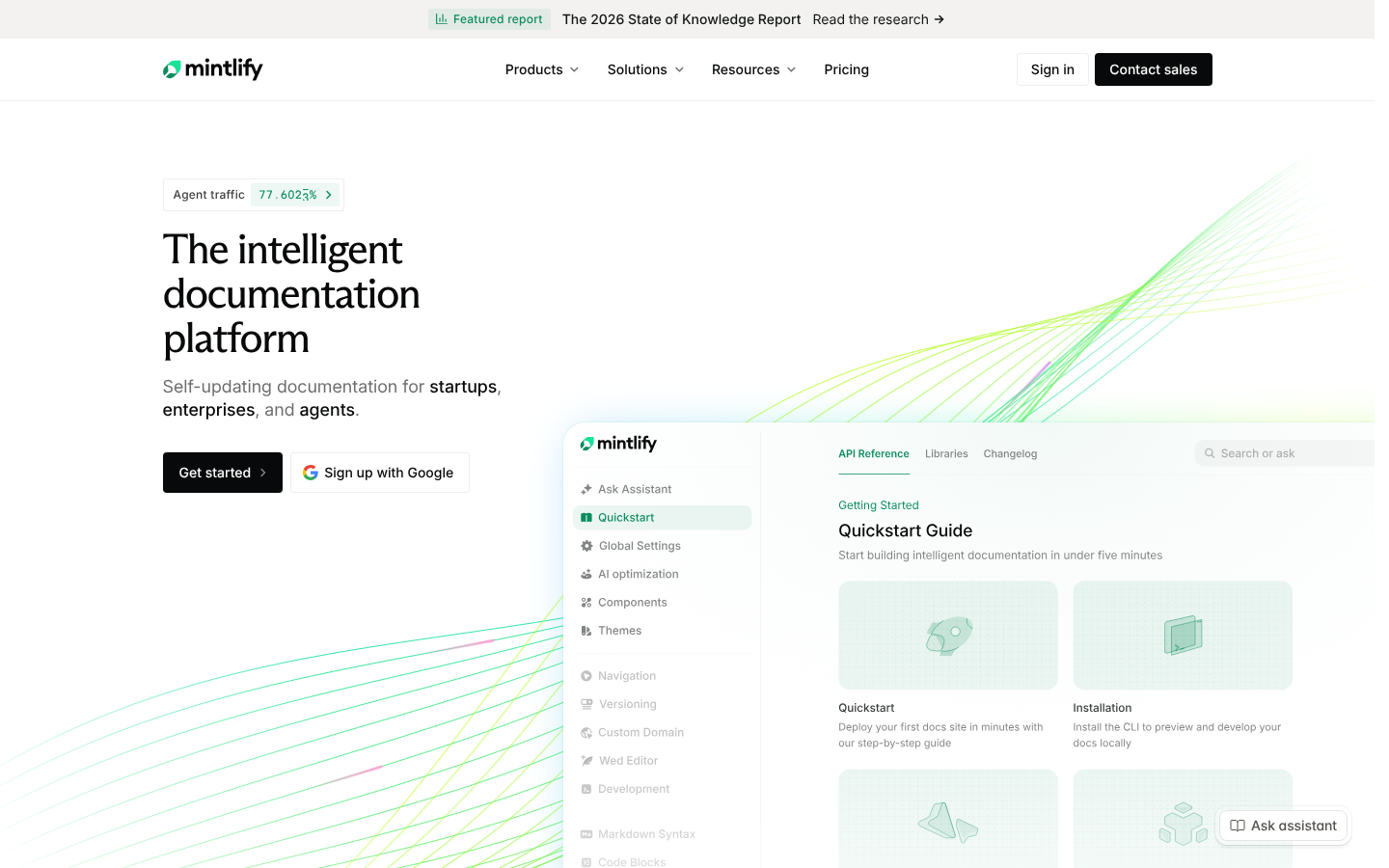Click the Google logo on sign-up button
Screen dimensions: 1389x868
(311, 473)
